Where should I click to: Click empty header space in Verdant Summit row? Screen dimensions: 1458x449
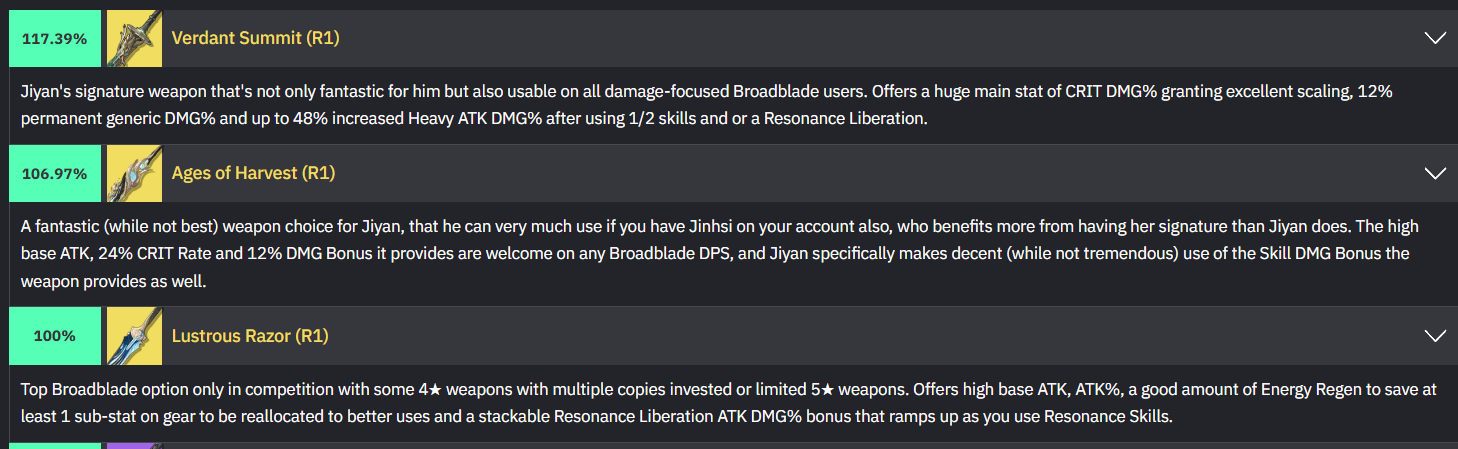pos(880,38)
